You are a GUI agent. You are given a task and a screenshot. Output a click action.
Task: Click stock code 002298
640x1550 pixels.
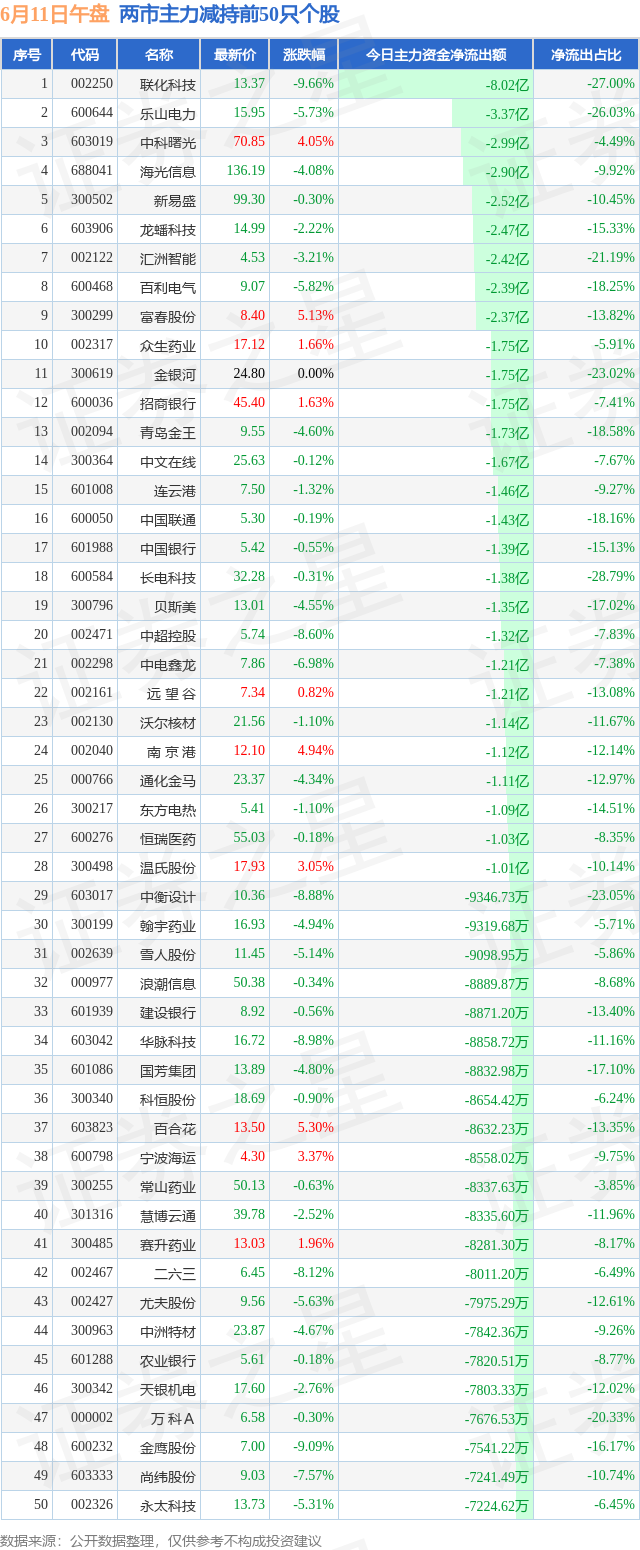click(x=91, y=664)
